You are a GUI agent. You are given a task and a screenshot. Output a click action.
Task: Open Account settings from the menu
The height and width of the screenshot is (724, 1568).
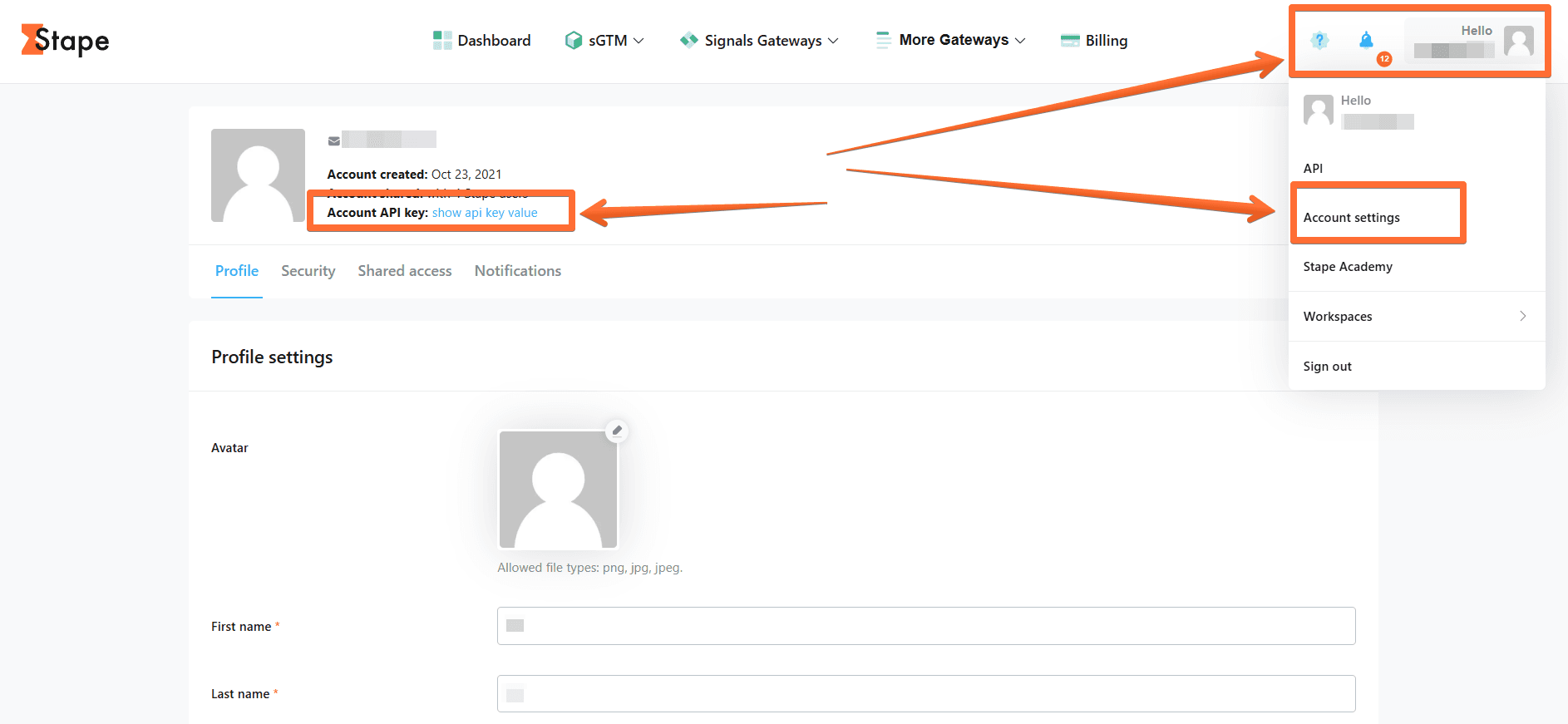point(1352,217)
